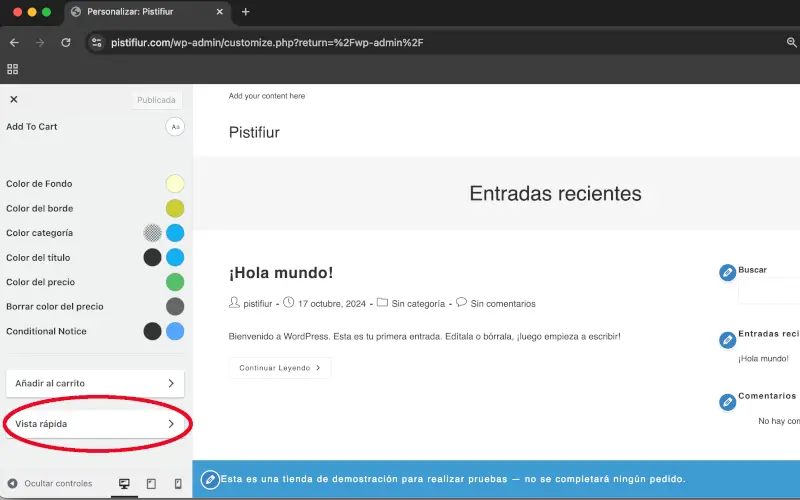The width and height of the screenshot is (800, 500).
Task: Open the ¡Hola mundo! post title
Action: tap(281, 272)
